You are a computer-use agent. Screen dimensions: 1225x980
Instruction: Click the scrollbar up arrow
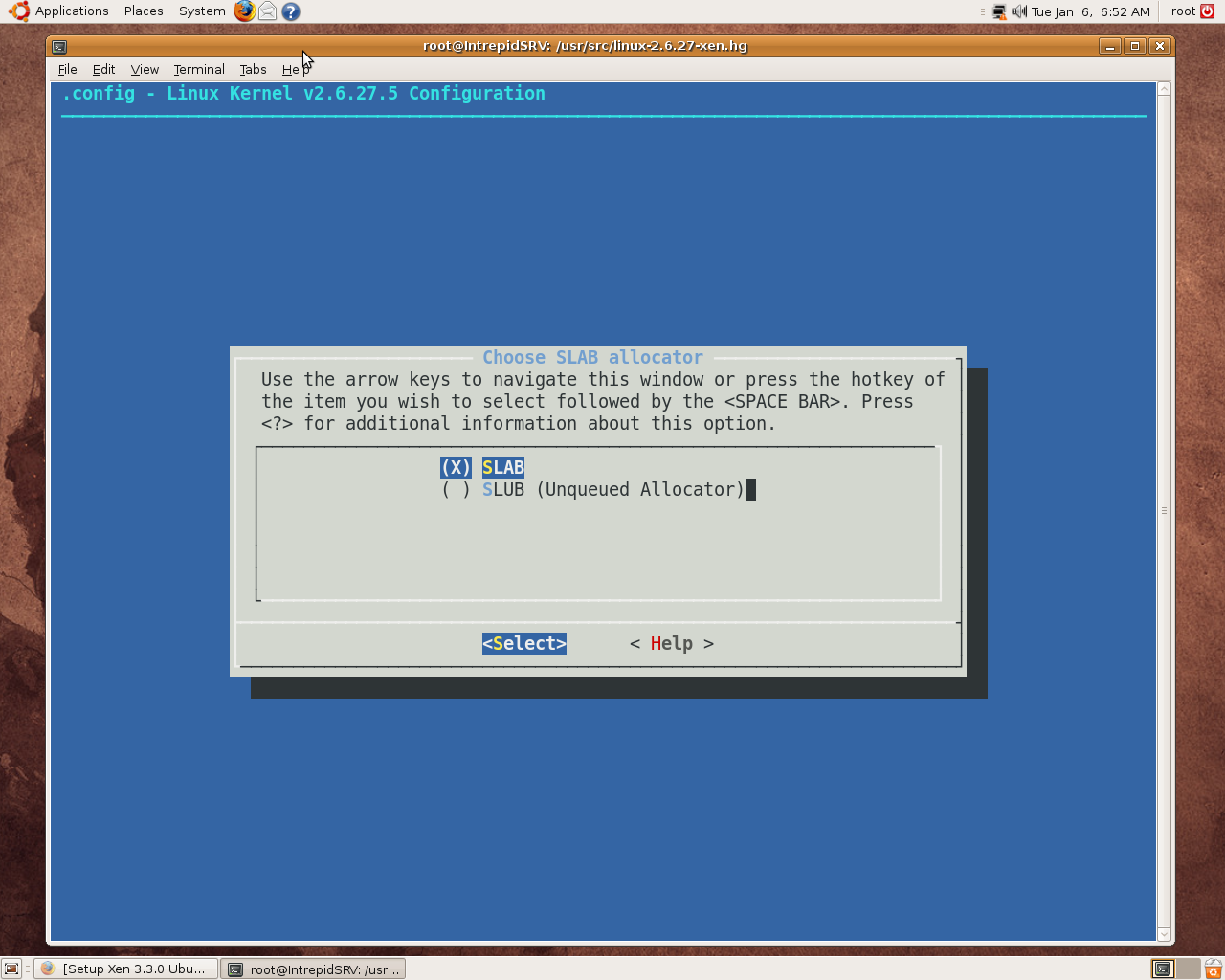1164,89
